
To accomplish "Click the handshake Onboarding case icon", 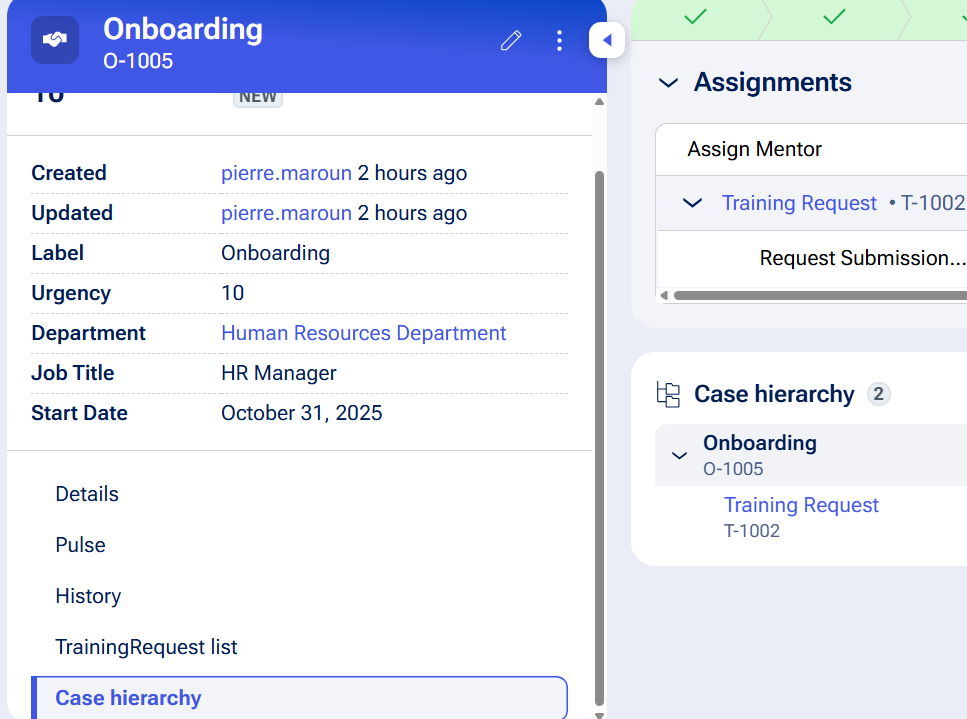I will [55, 41].
